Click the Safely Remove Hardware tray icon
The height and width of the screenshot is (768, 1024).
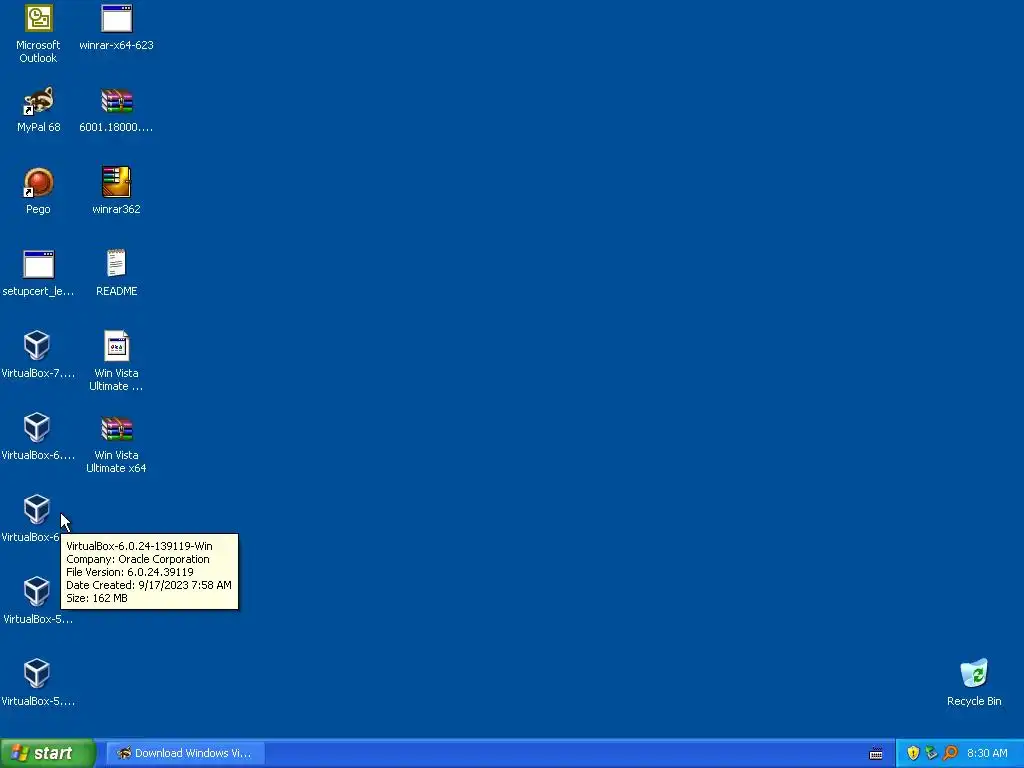[931, 753]
